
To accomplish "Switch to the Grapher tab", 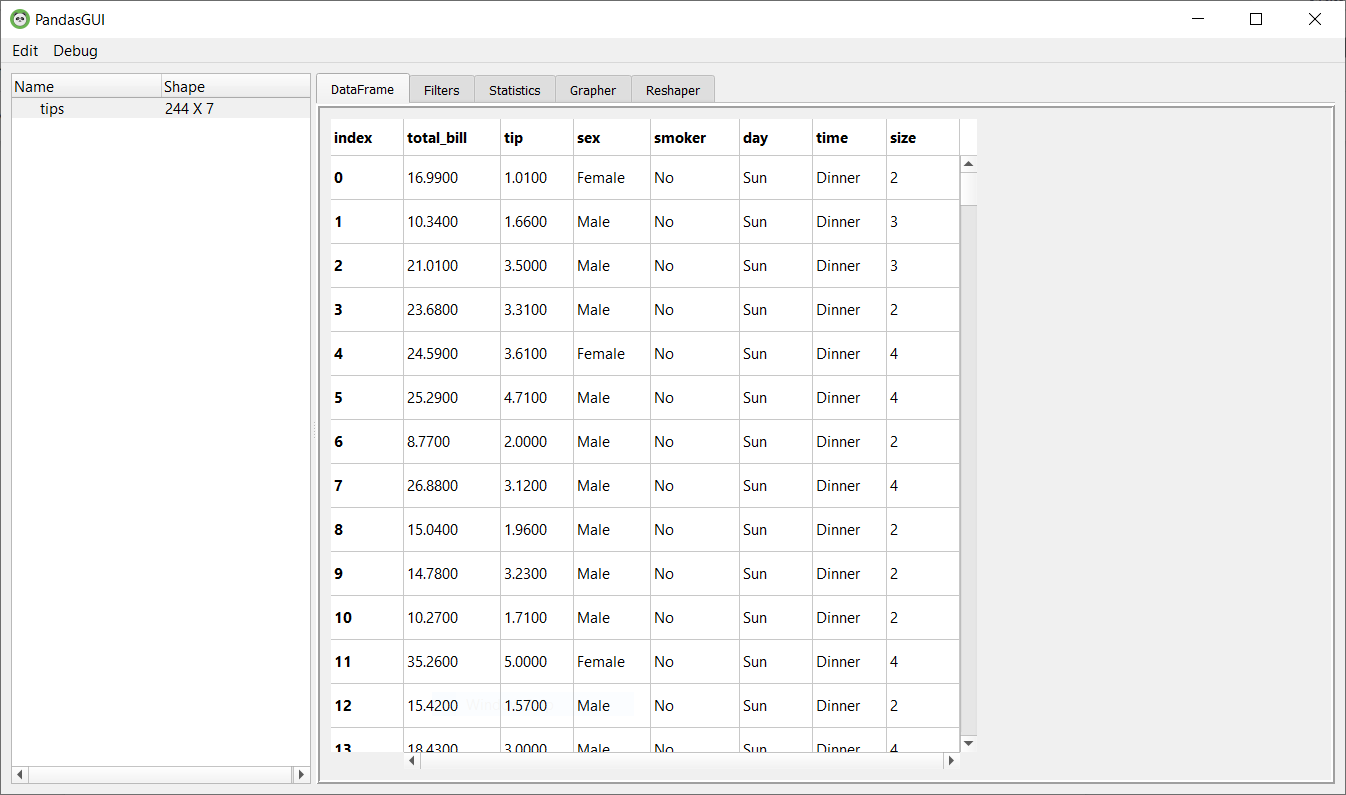I will point(592,89).
